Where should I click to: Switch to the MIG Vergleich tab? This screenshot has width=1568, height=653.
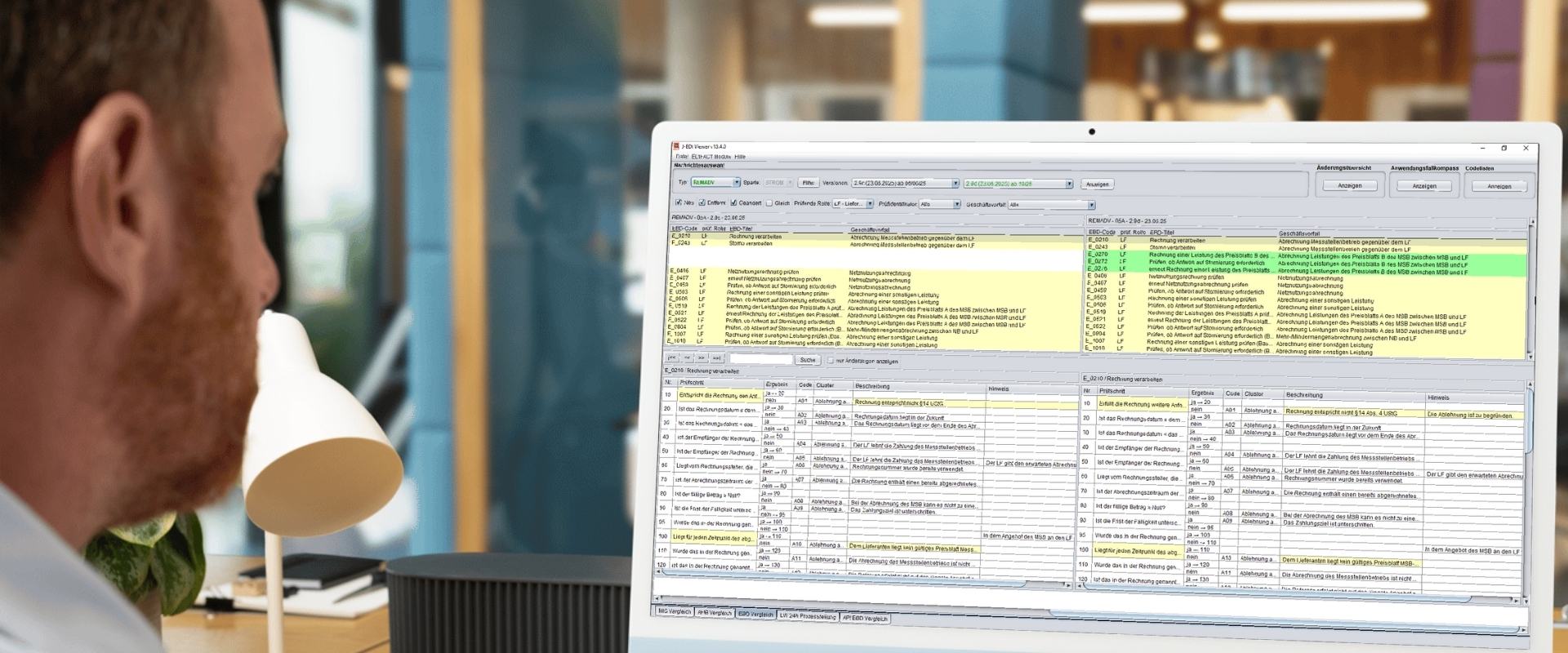click(674, 611)
